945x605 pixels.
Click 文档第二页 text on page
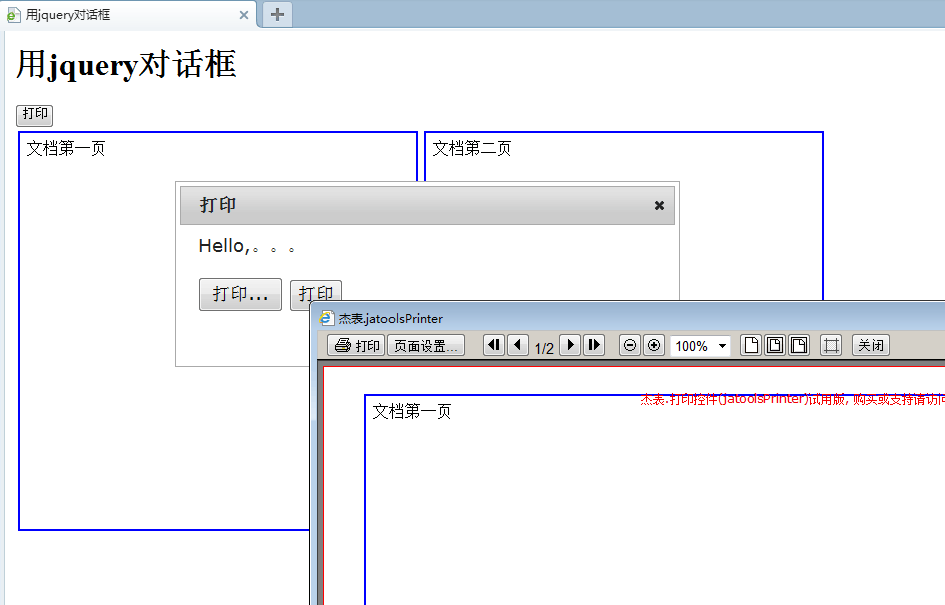coord(471,148)
